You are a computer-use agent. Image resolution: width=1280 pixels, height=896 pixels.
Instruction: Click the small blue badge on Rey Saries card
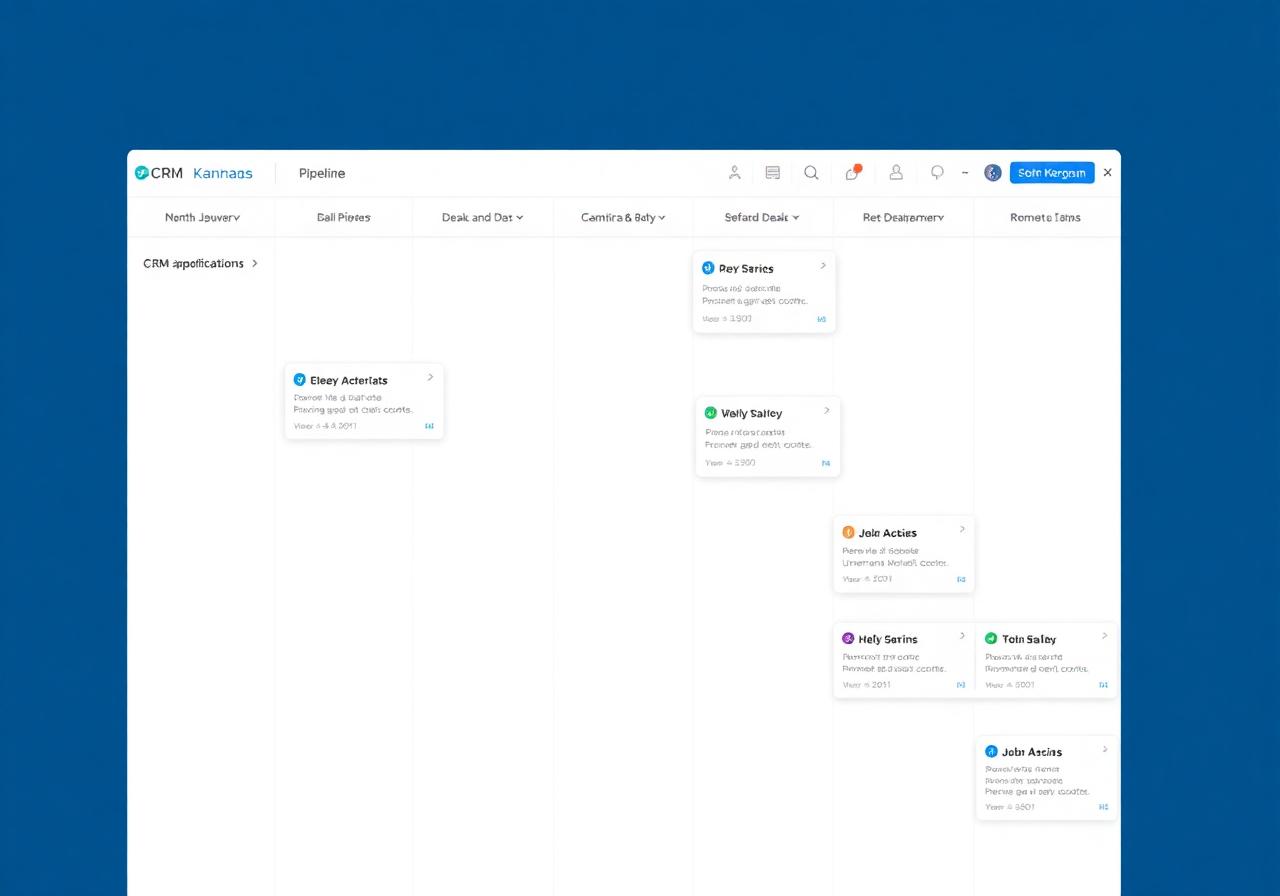coord(821,319)
